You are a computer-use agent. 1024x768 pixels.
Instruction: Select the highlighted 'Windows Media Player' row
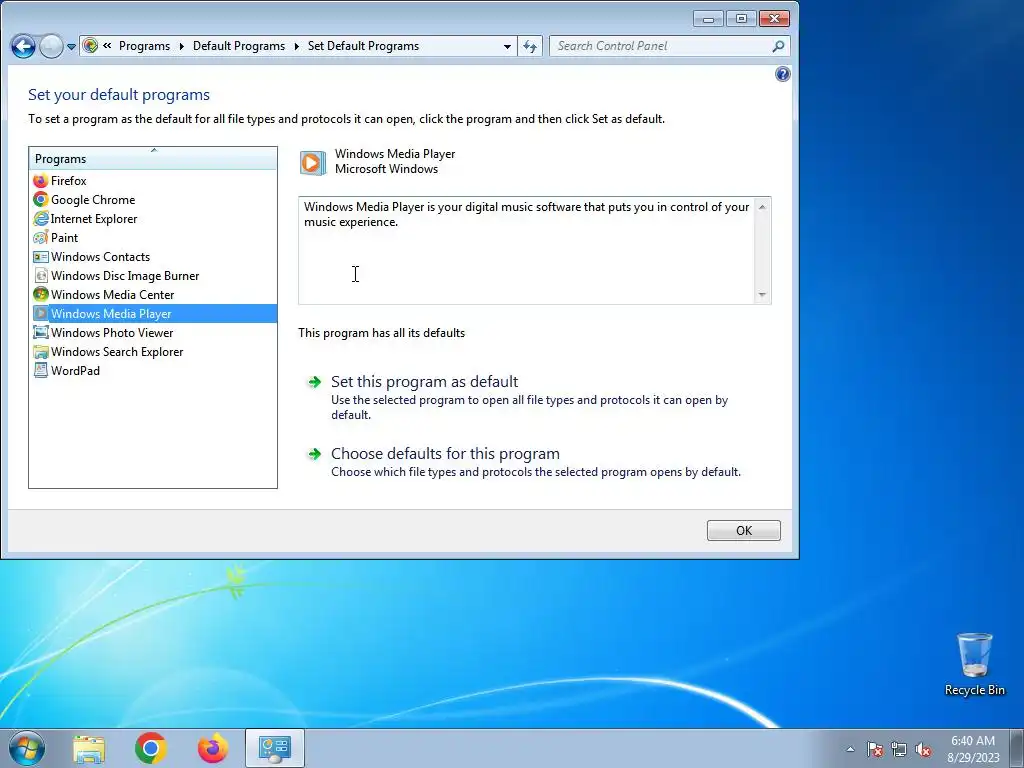coord(154,313)
